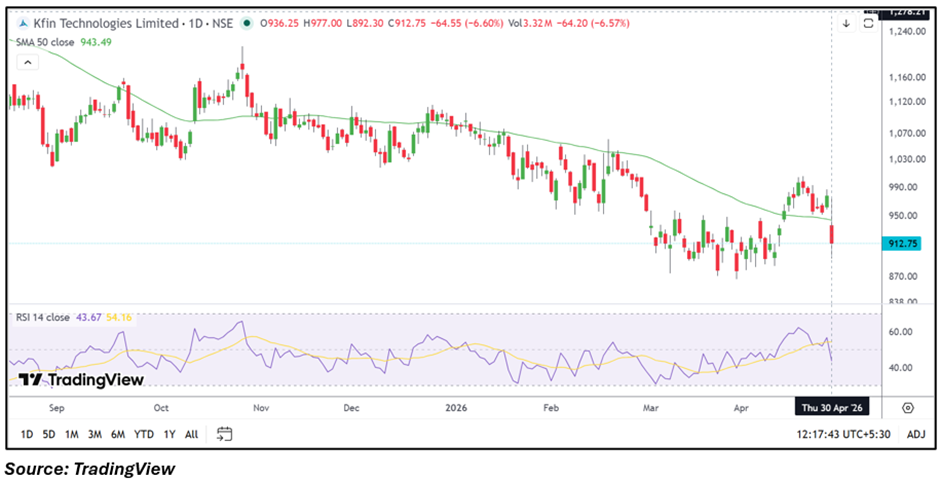This screenshot has width=940, height=480.
Task: Open the price scale settings gear icon
Action: [x=907, y=408]
